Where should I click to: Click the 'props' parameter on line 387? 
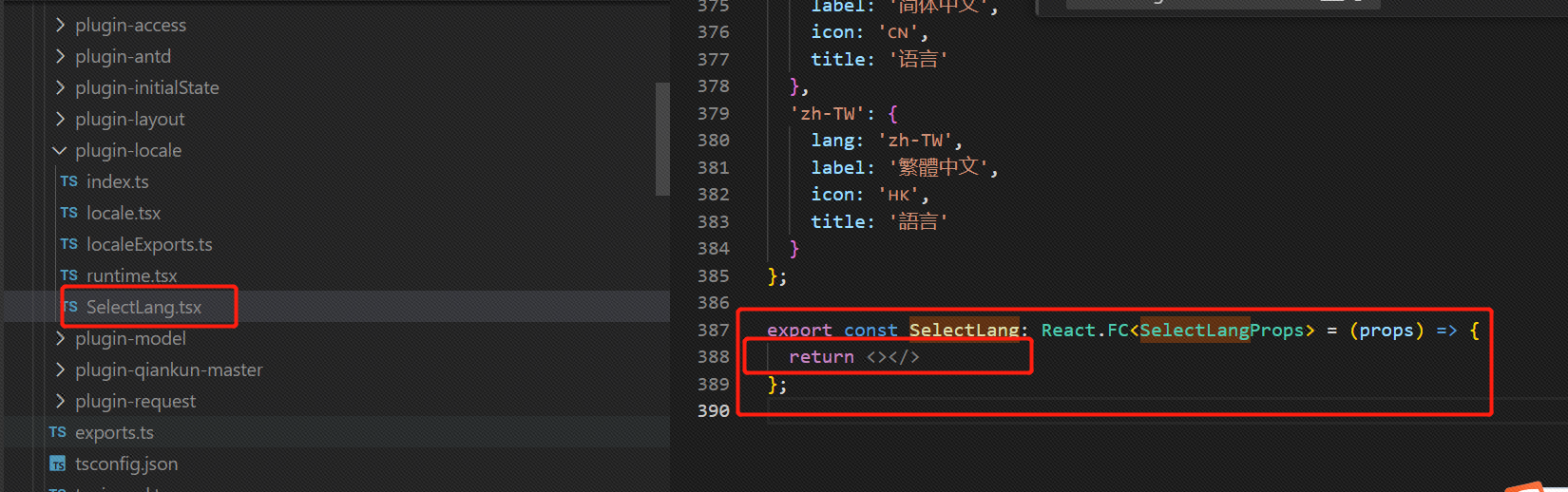coord(1386,330)
